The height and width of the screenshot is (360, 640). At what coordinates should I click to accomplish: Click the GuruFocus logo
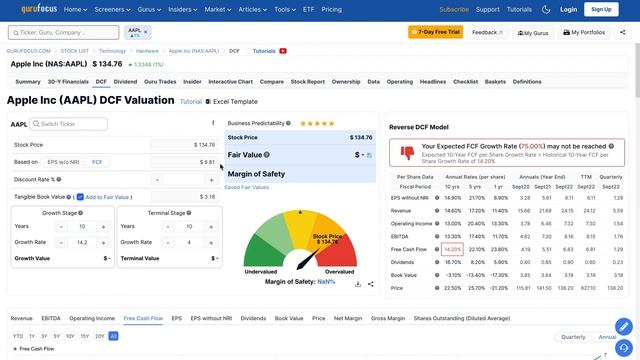point(39,9)
